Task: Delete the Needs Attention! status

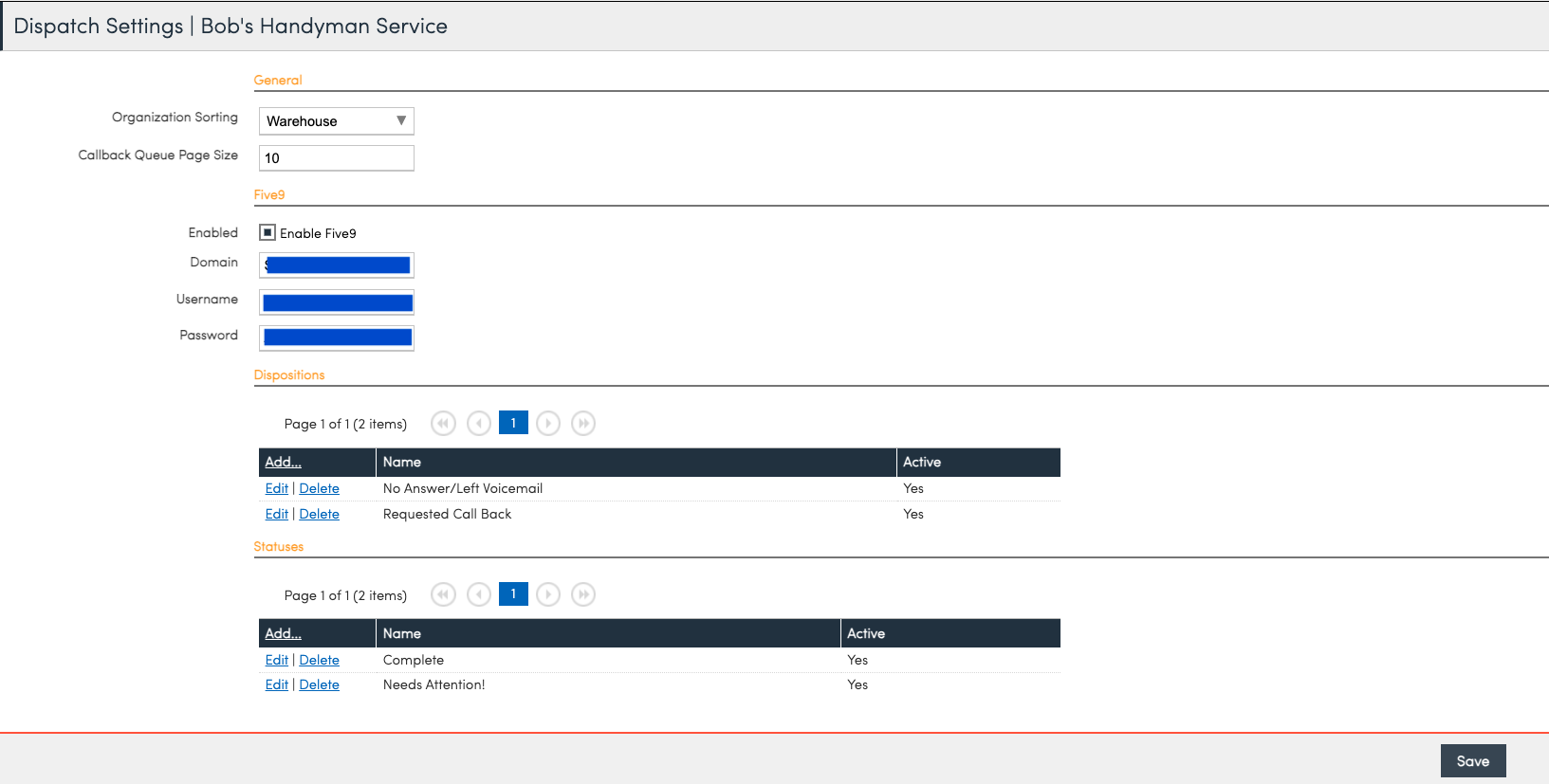Action: (x=319, y=684)
